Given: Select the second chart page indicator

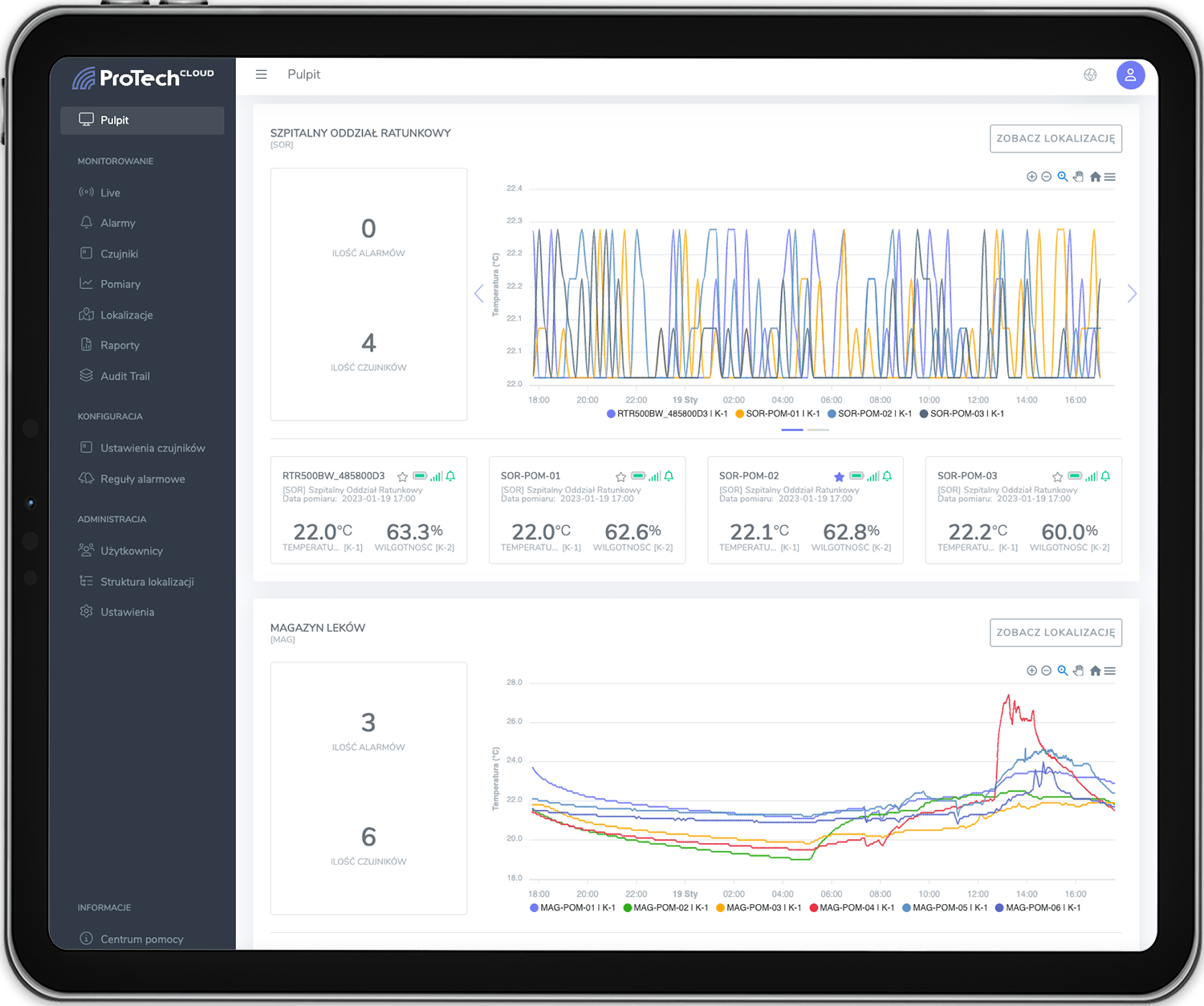Looking at the screenshot, I should point(818,430).
